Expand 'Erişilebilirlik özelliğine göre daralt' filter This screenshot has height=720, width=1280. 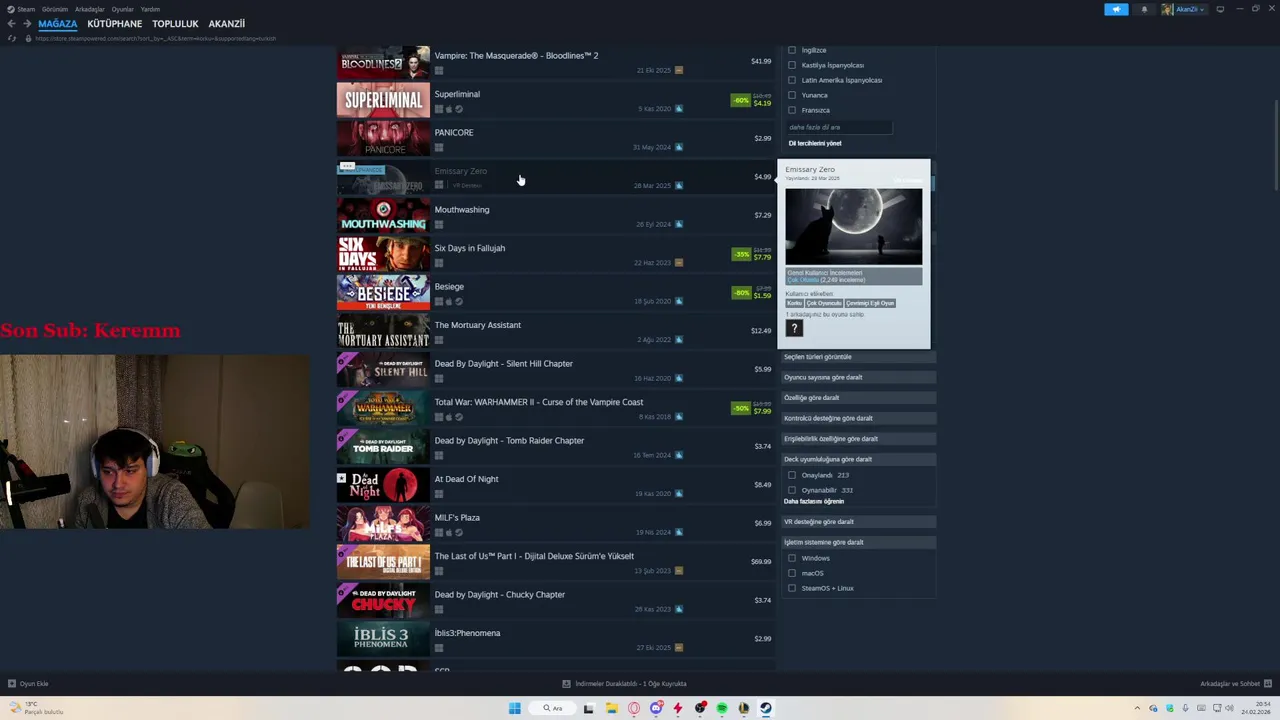pos(858,439)
